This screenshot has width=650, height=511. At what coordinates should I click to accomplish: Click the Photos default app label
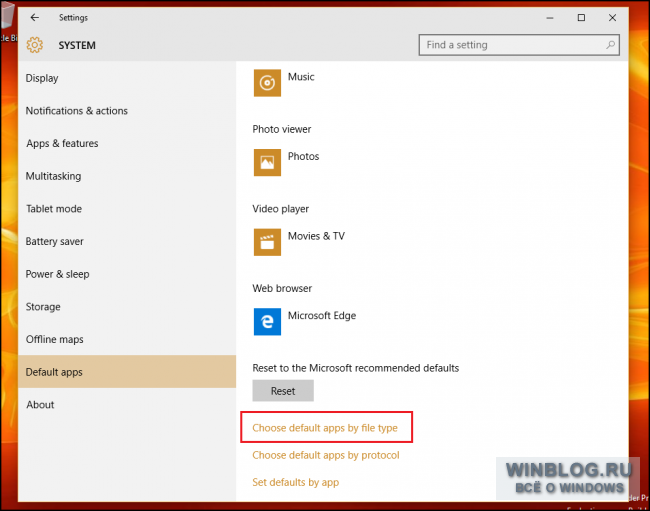point(303,156)
